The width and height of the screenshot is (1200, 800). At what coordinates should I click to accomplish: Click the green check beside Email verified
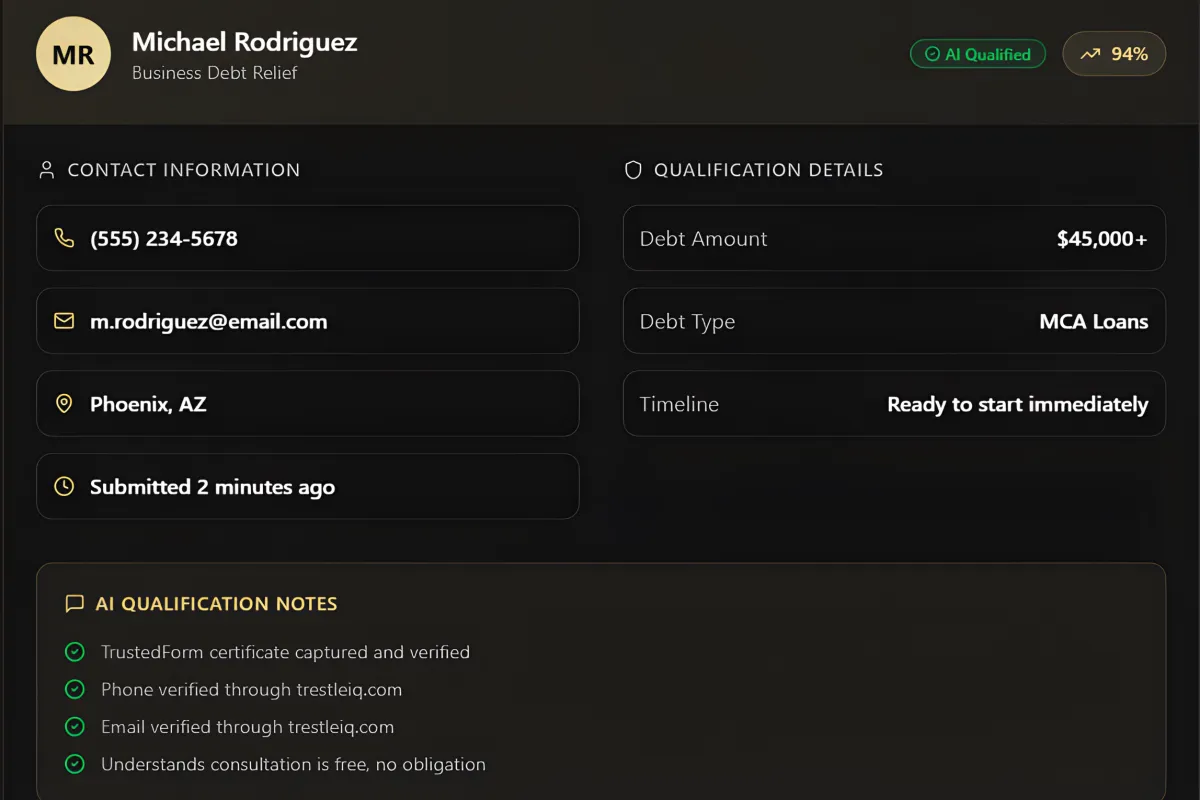74,727
